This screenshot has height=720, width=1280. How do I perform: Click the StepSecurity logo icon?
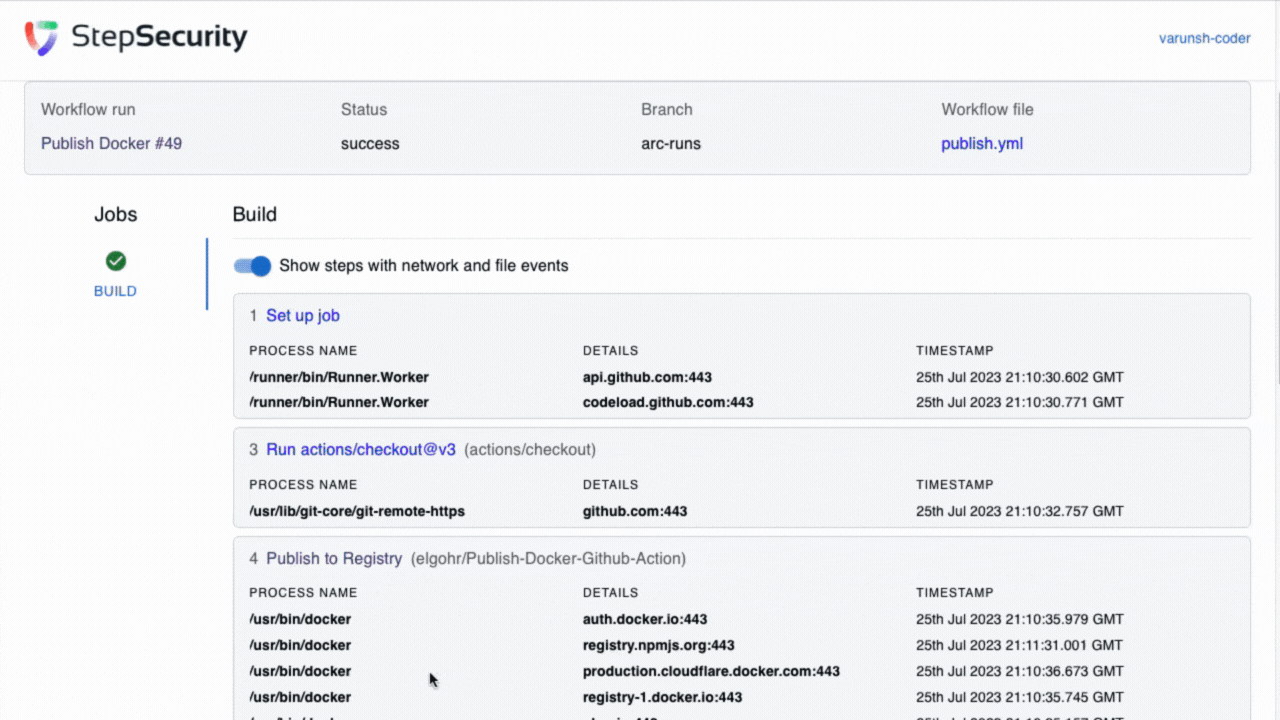pos(42,38)
